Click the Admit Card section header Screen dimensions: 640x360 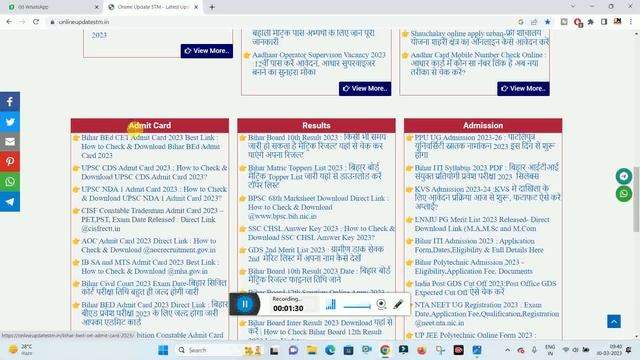point(150,125)
